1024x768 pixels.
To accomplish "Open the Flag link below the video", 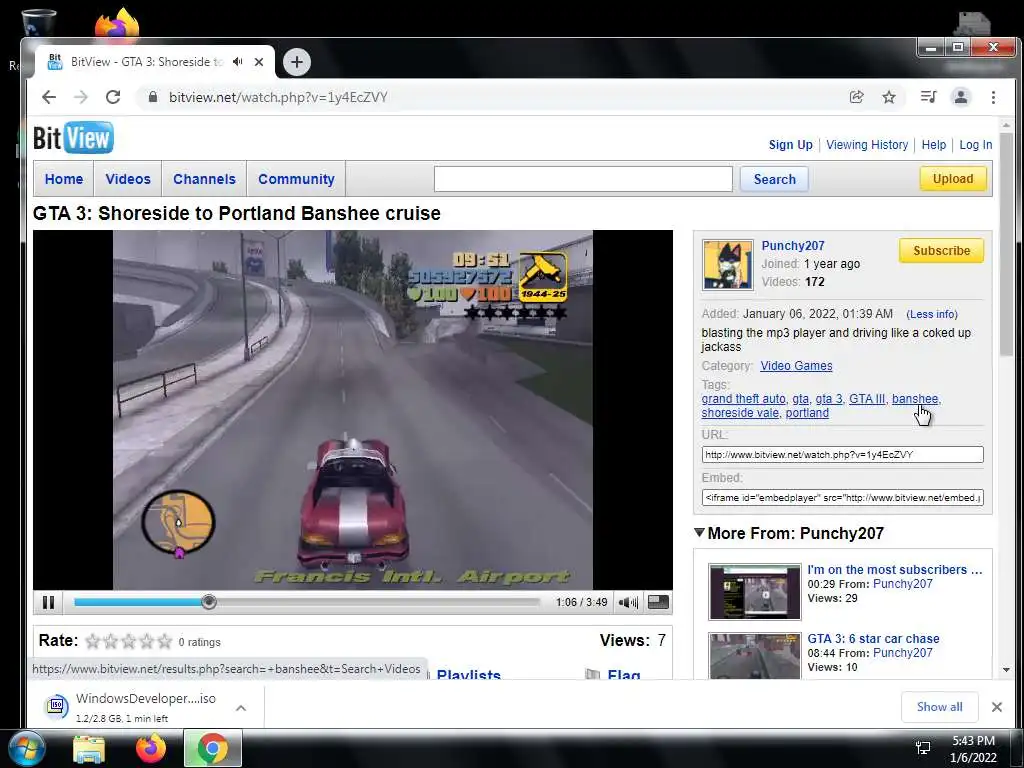I will pyautogui.click(x=624, y=675).
